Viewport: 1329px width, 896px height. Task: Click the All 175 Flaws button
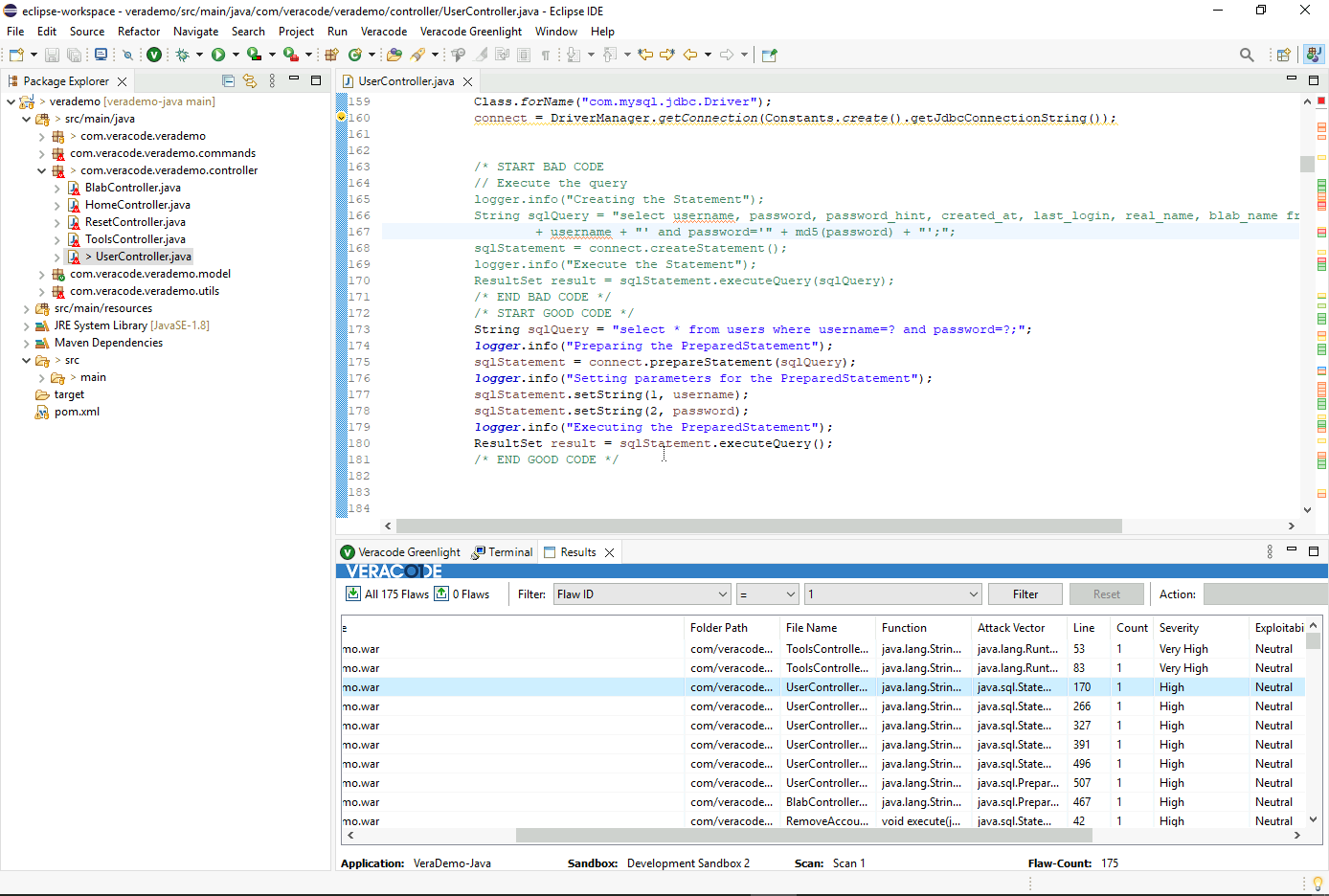(388, 594)
